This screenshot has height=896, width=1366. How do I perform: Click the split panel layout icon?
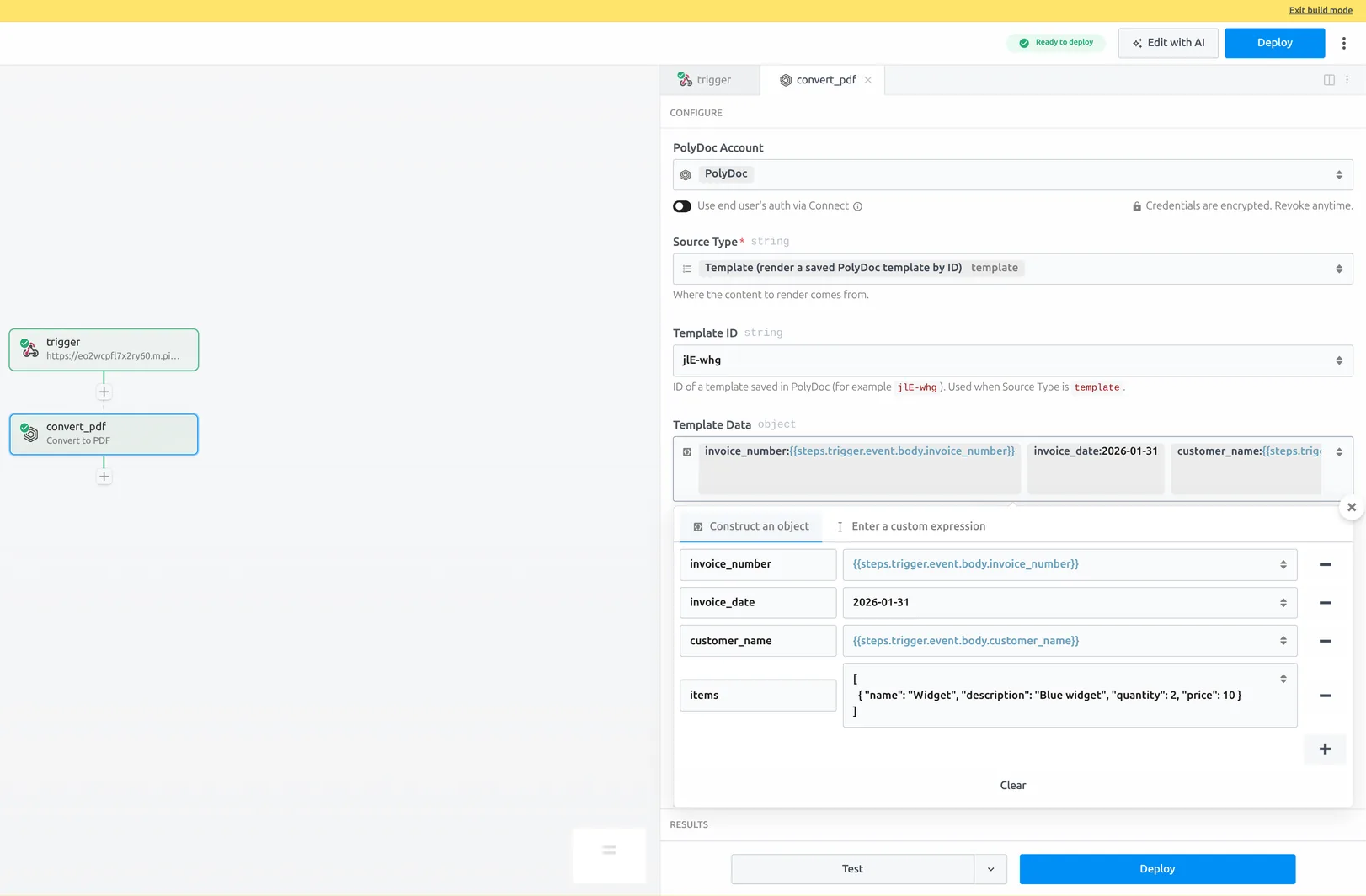[1329, 80]
